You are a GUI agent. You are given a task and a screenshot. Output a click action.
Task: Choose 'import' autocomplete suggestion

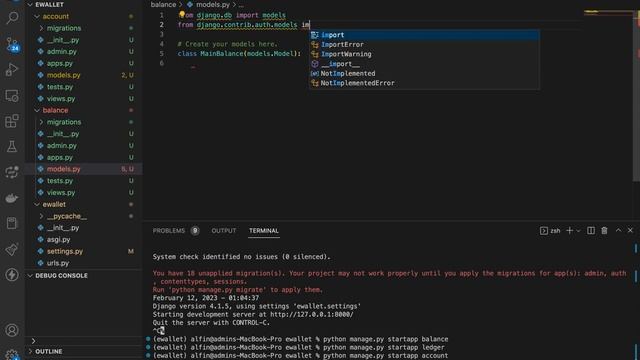click(x=424, y=35)
